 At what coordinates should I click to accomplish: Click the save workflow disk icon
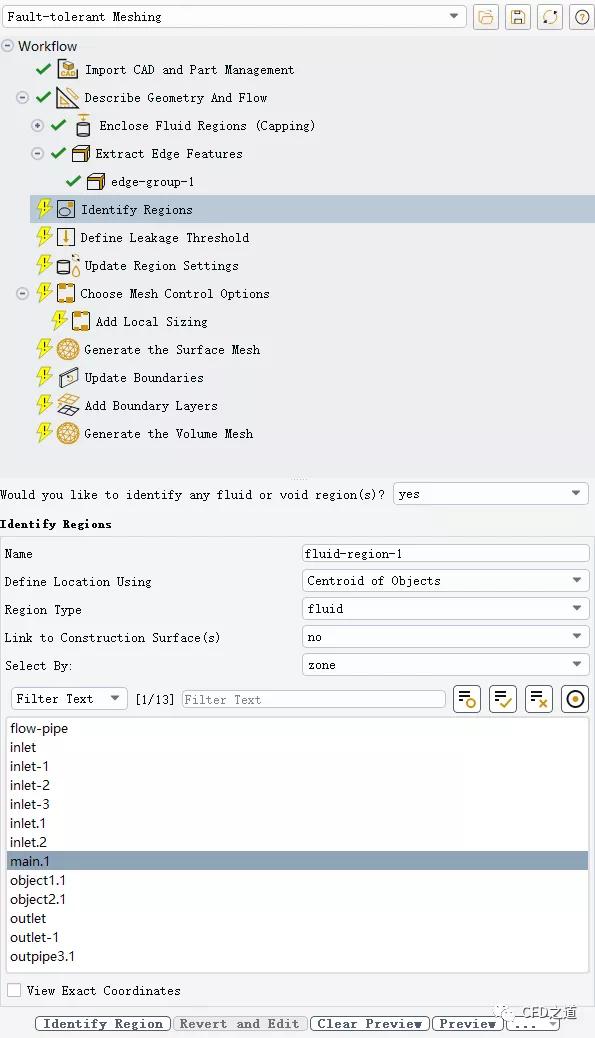pos(518,17)
